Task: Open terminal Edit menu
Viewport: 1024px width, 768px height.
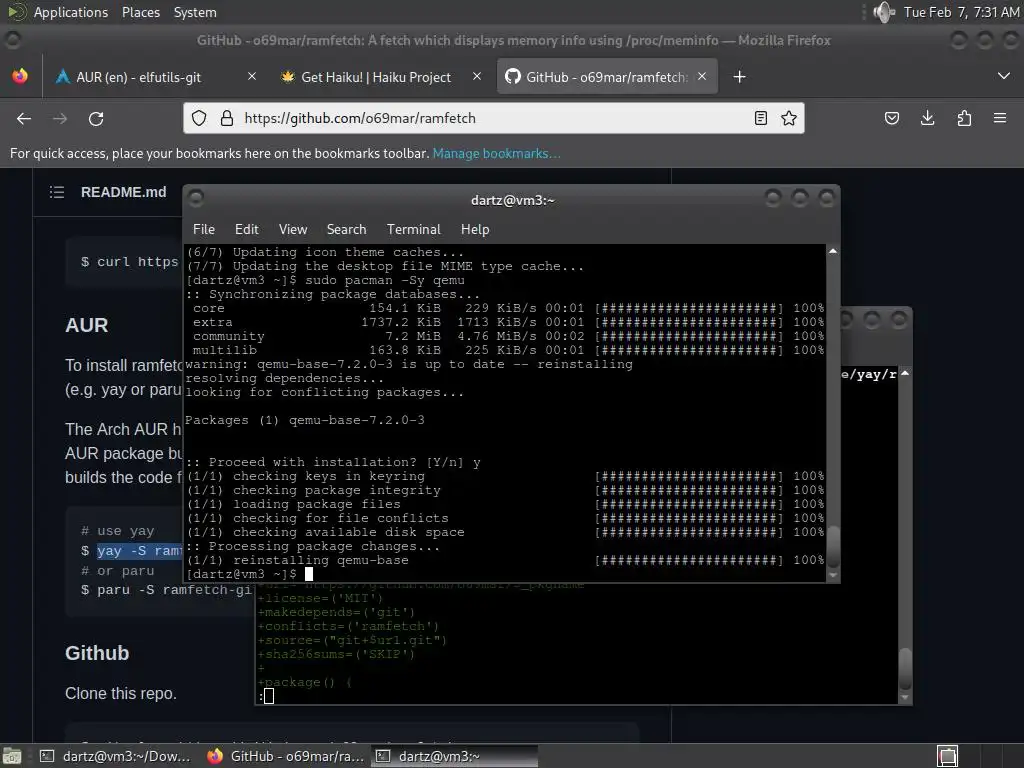Action: pyautogui.click(x=247, y=229)
